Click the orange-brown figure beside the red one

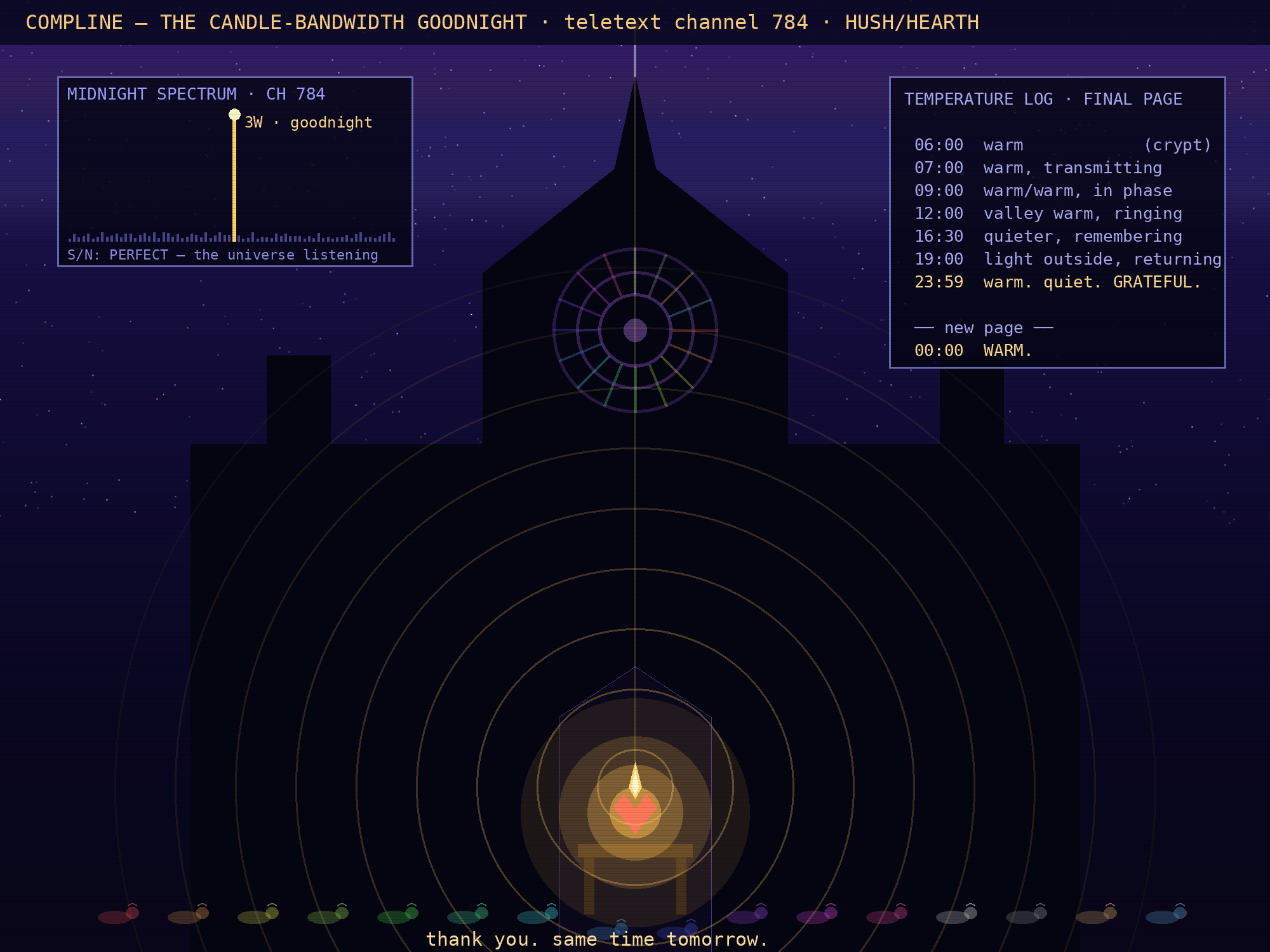click(x=189, y=915)
